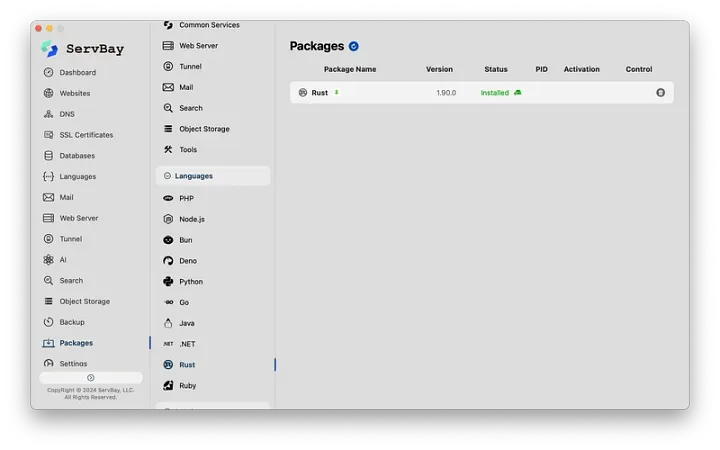Click the Rust package control button

click(x=660, y=93)
